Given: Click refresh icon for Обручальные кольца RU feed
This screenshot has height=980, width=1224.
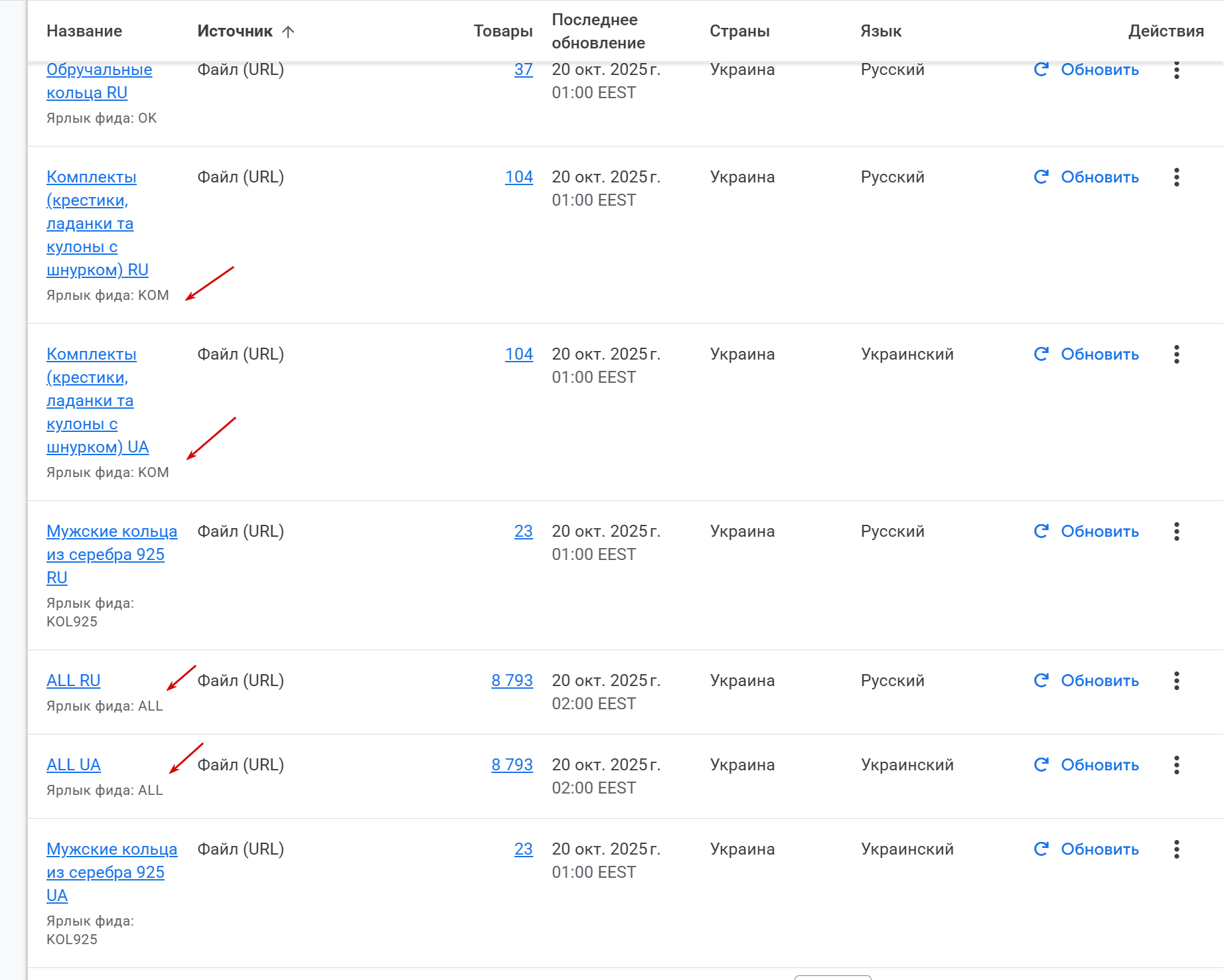Looking at the screenshot, I should pyautogui.click(x=1041, y=70).
